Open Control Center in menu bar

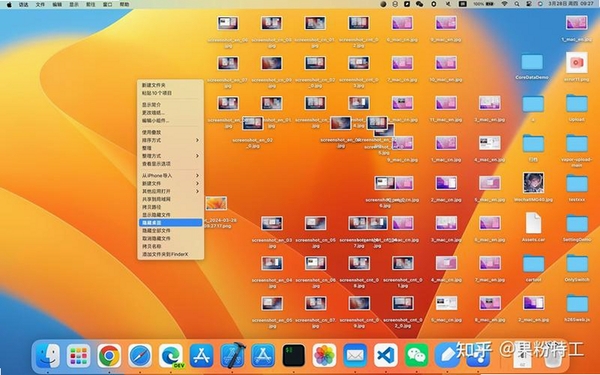point(529,4)
